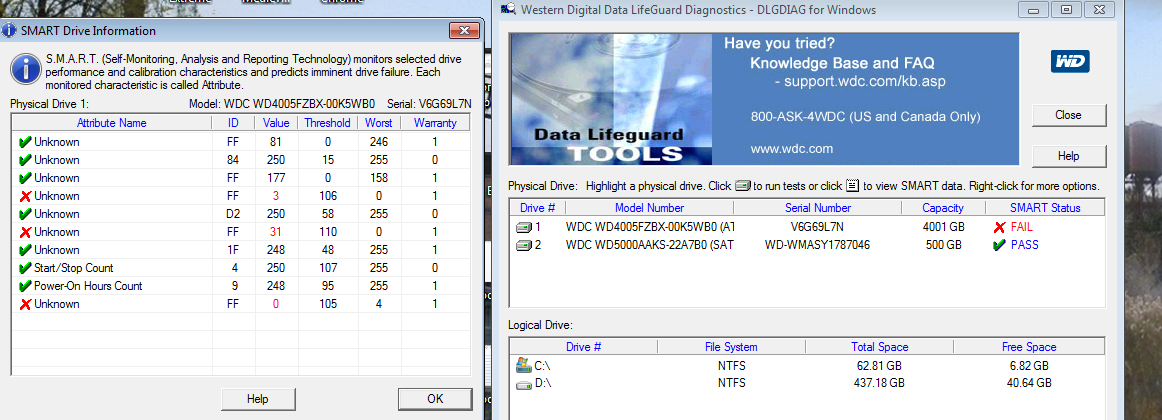Image resolution: width=1162 pixels, height=420 pixels.
Task: Click green check icon on row with ID 84
Action: (x=25, y=160)
